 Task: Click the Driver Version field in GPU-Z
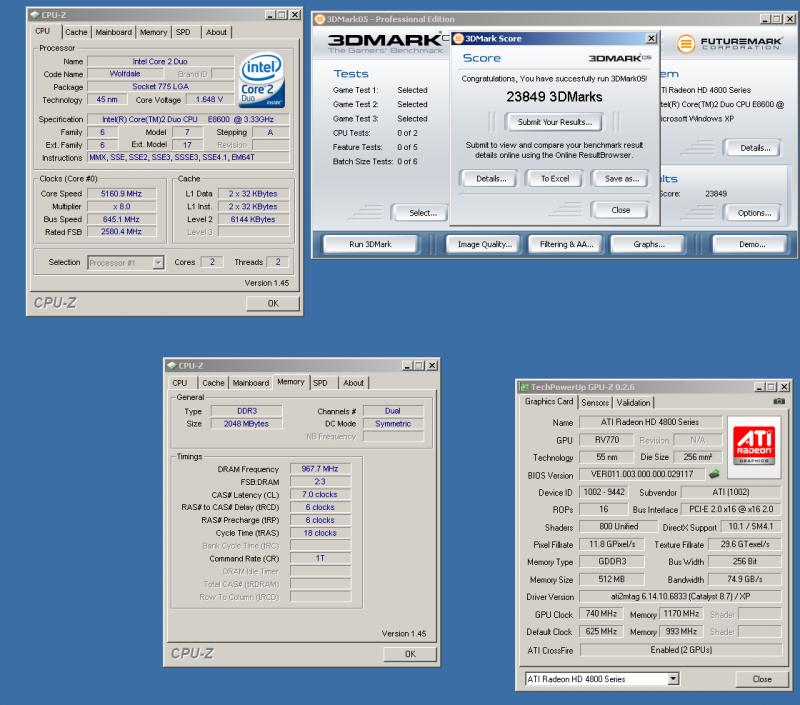pyautogui.click(x=681, y=596)
